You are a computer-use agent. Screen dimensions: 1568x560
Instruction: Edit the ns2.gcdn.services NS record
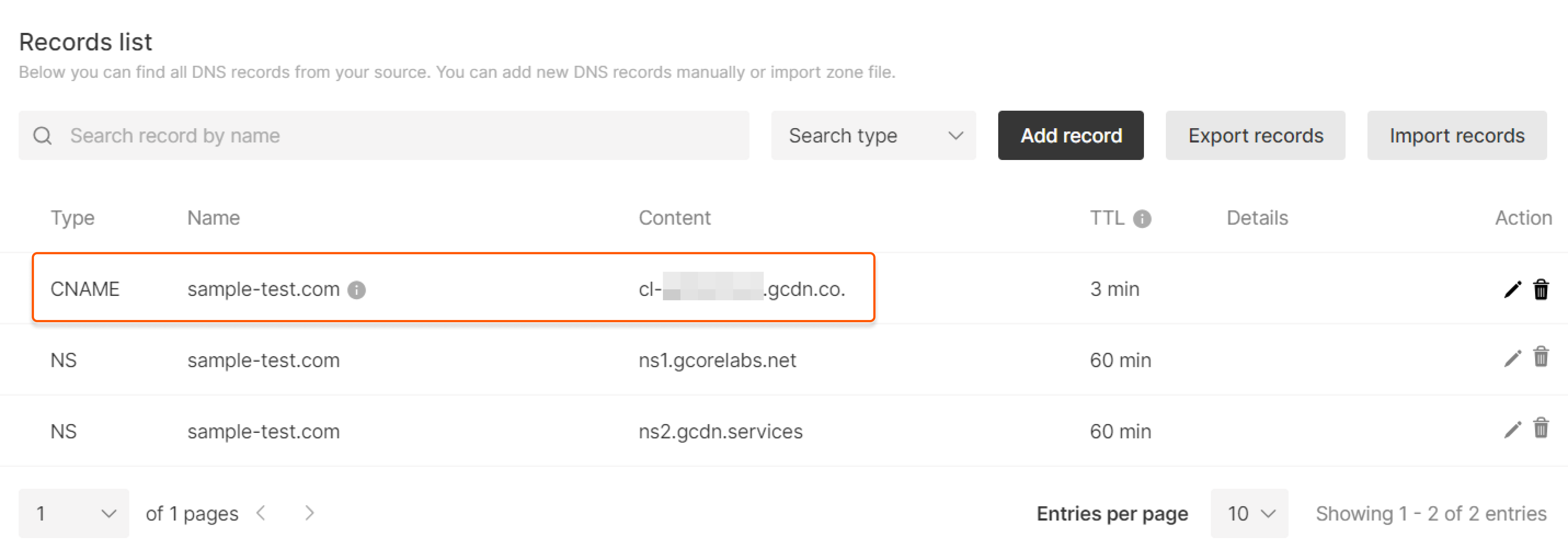coord(1513,430)
